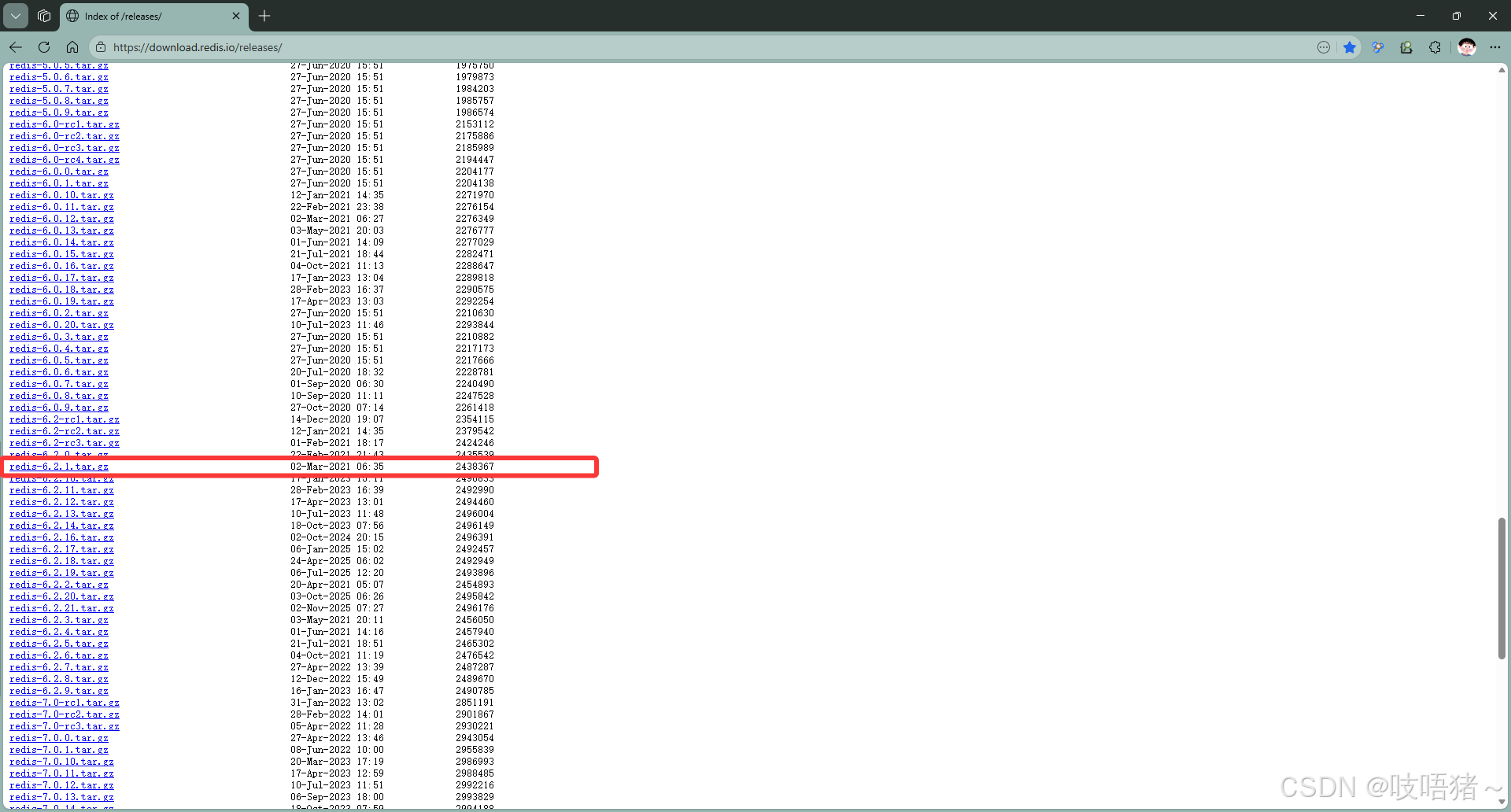Select the file size "2438367"
The width and height of the screenshot is (1511, 812).
(x=475, y=467)
